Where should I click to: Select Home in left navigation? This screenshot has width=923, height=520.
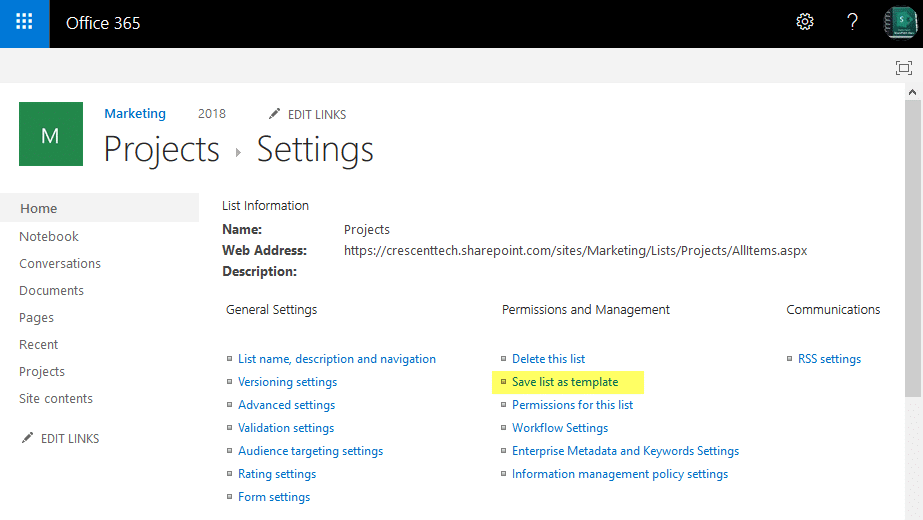[39, 208]
